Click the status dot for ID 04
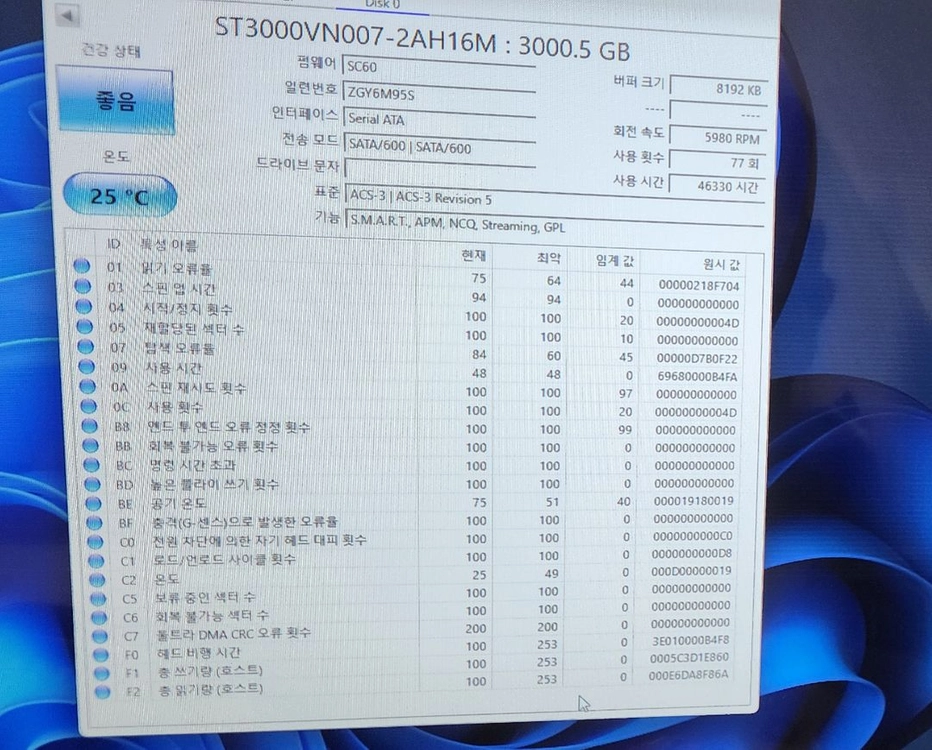Viewport: 932px width, 750px height. (84, 307)
